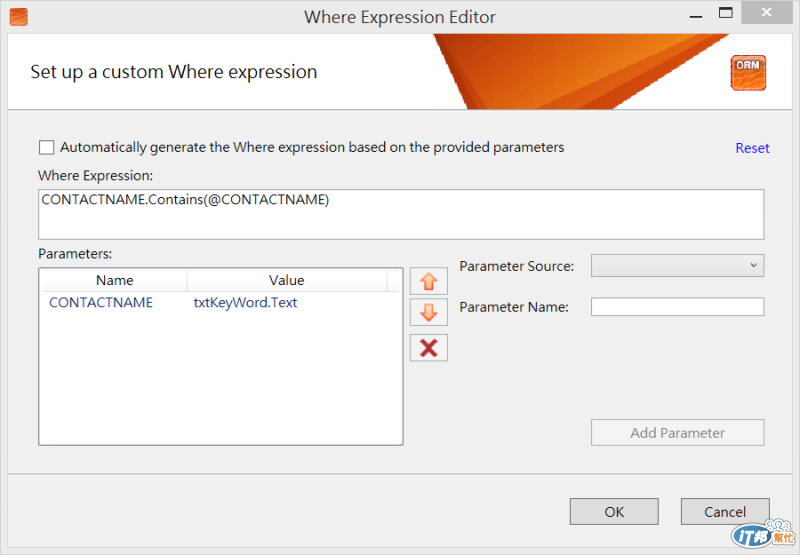Move the selected parameter up with the arrow
Viewport: 800px width, 555px height.
point(429,281)
